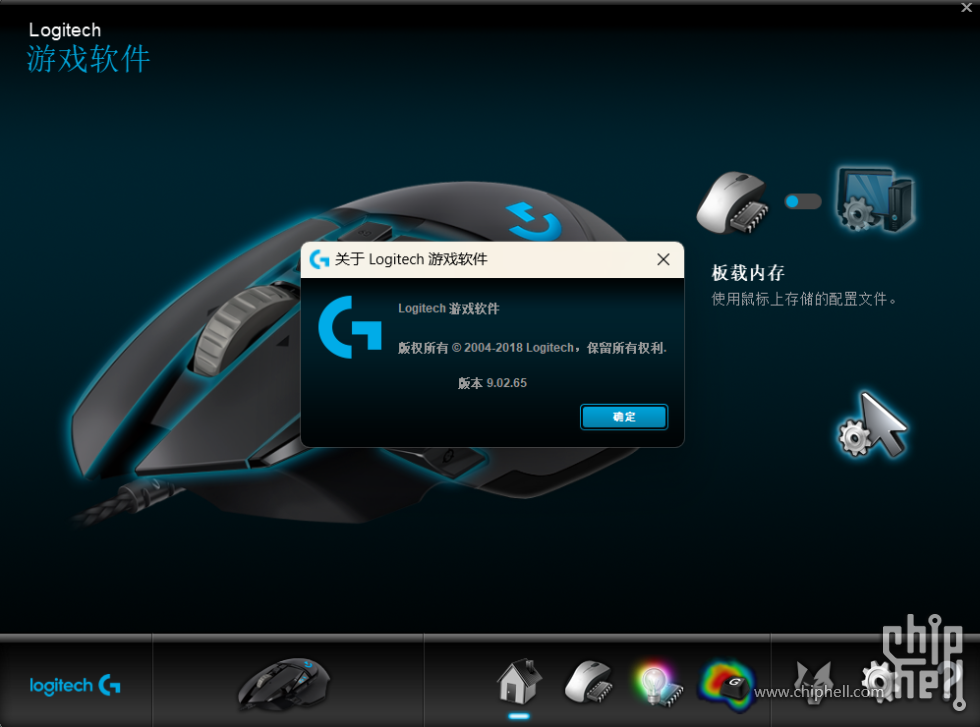
Task: Open onboard memory mouse-chip icon in bottom bar
Action: [589, 682]
